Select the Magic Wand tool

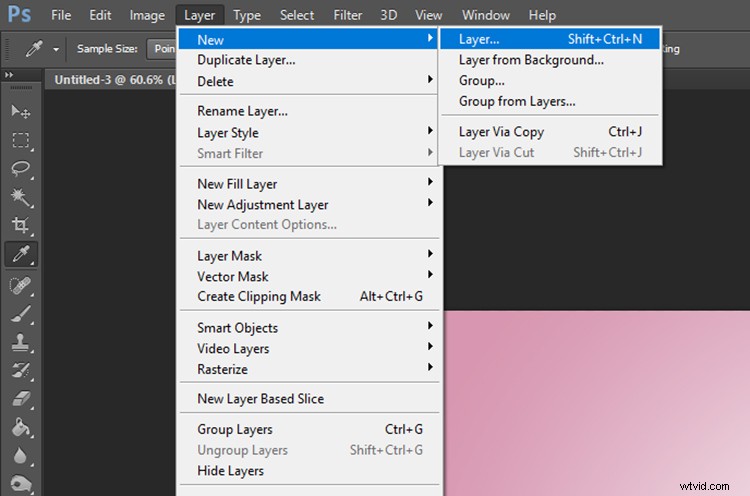[x=21, y=197]
